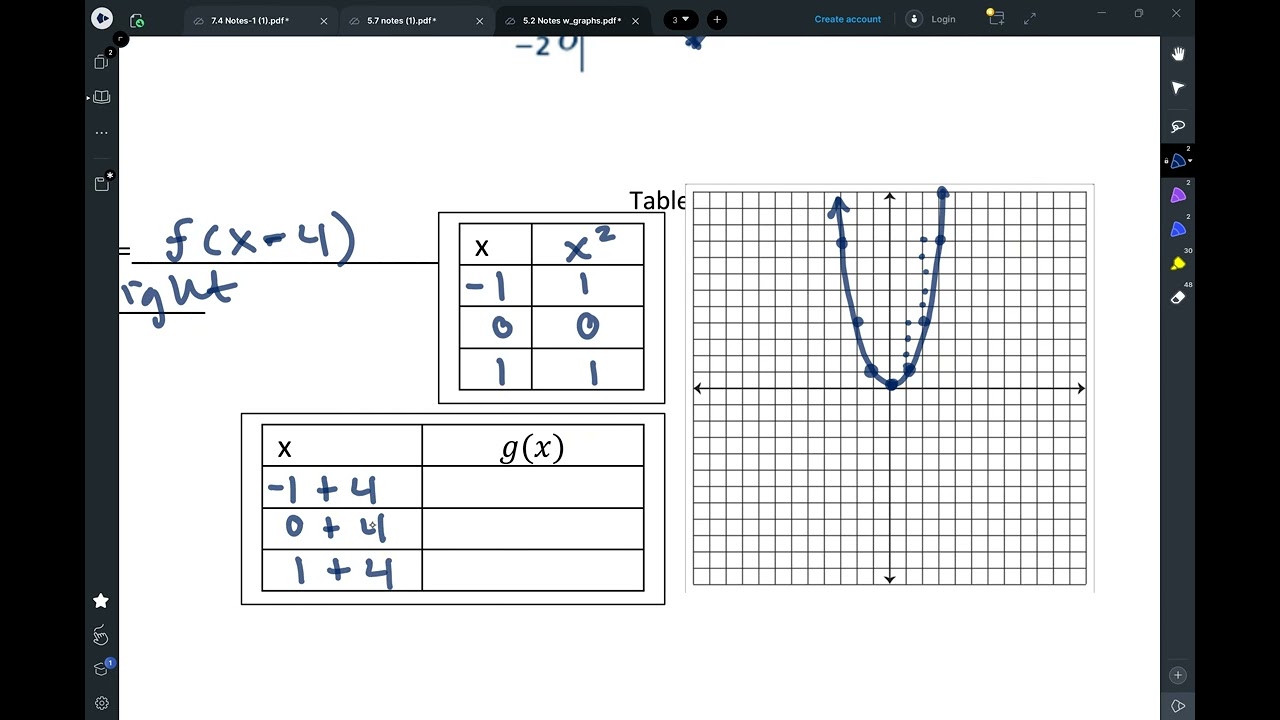
Task: Click the g(x) header cell
Action: pos(533,446)
